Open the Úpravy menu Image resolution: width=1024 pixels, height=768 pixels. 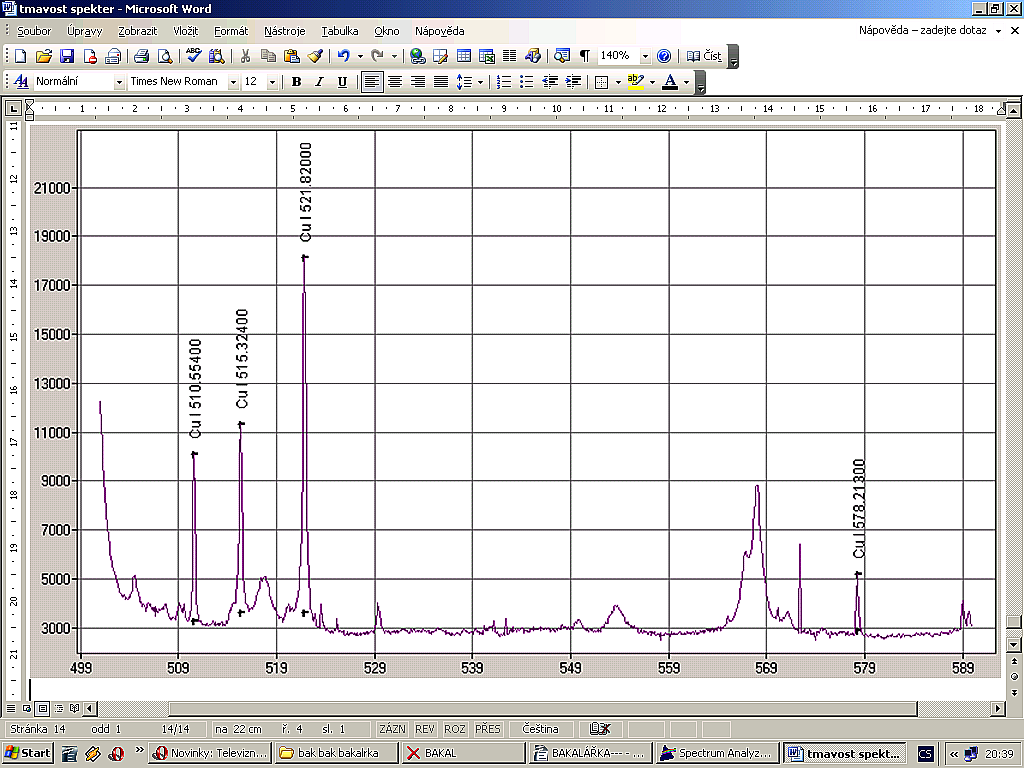84,31
